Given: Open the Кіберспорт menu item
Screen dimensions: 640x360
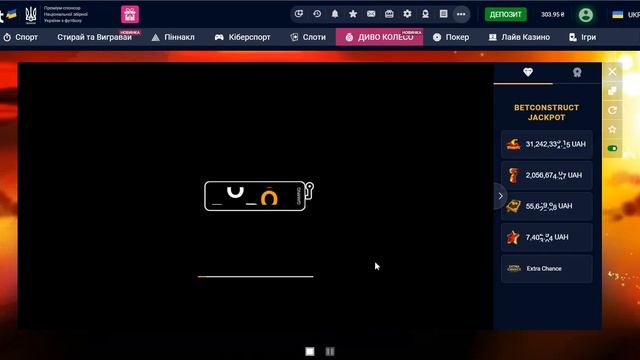Looking at the screenshot, I should click(242, 37).
